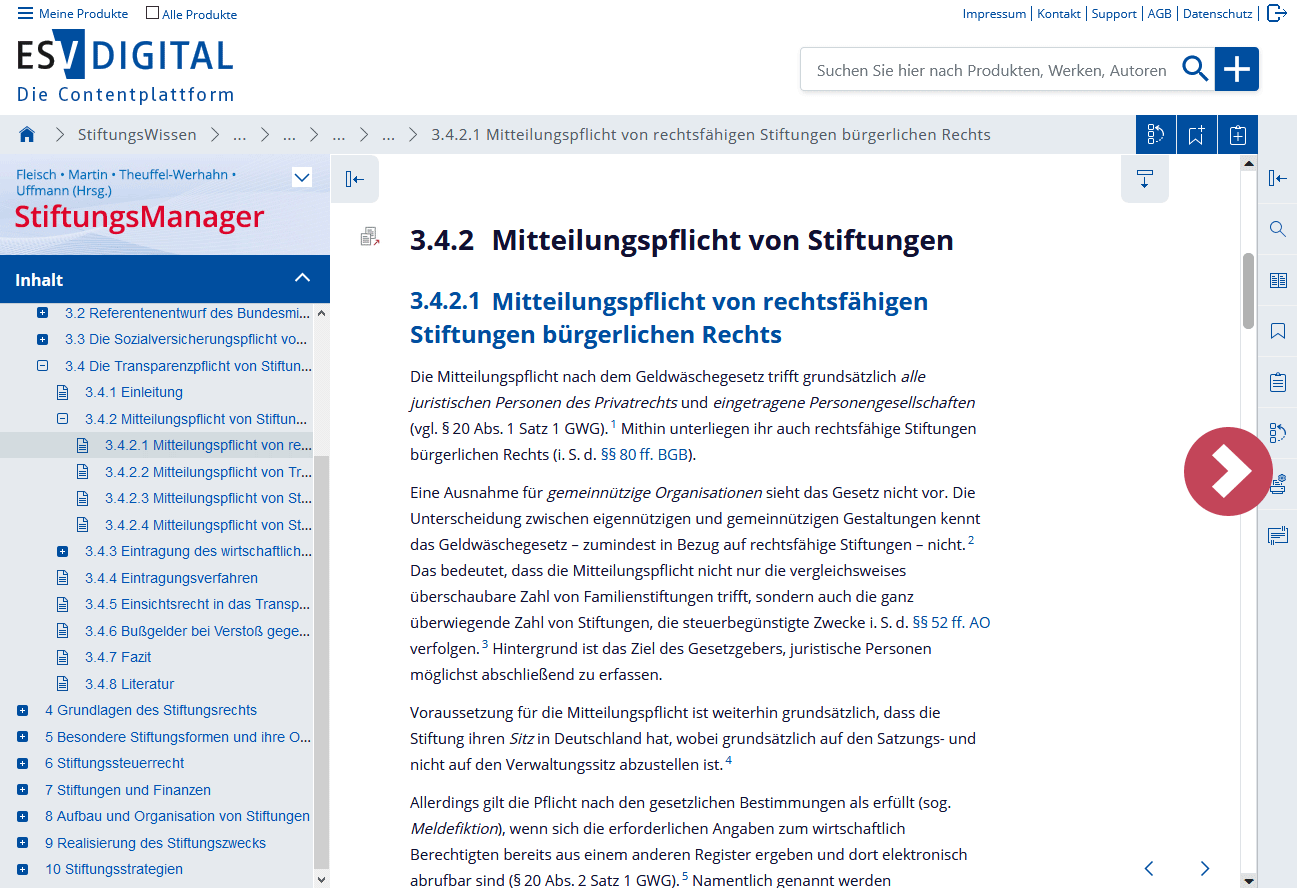Expand 4 Grundlagen des Stiftungsrechts node
Viewport: 1297px width, 888px height.
22,710
